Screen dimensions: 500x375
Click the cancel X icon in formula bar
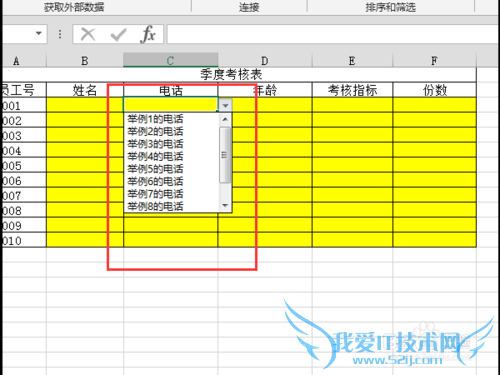[88, 34]
